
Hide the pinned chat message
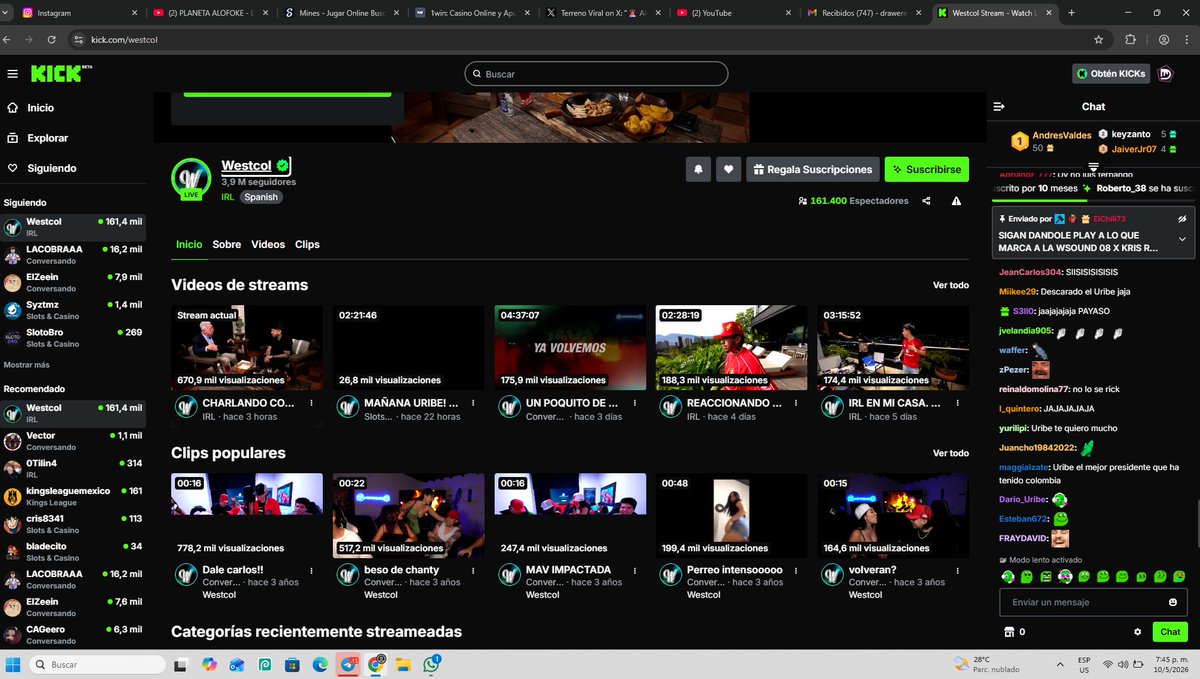click(x=1181, y=219)
